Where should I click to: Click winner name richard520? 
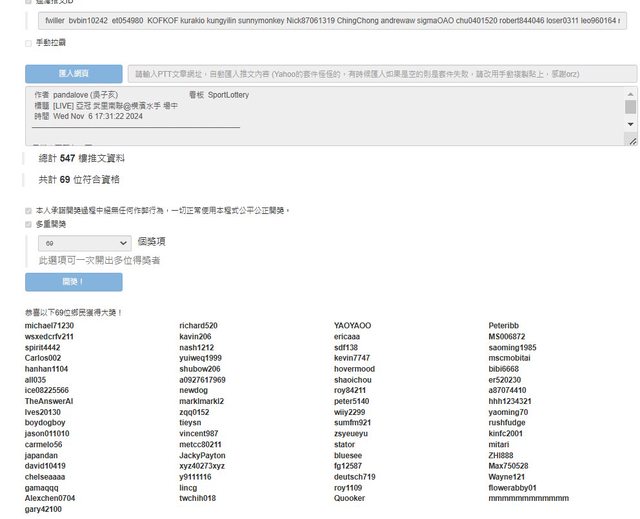[198, 326]
